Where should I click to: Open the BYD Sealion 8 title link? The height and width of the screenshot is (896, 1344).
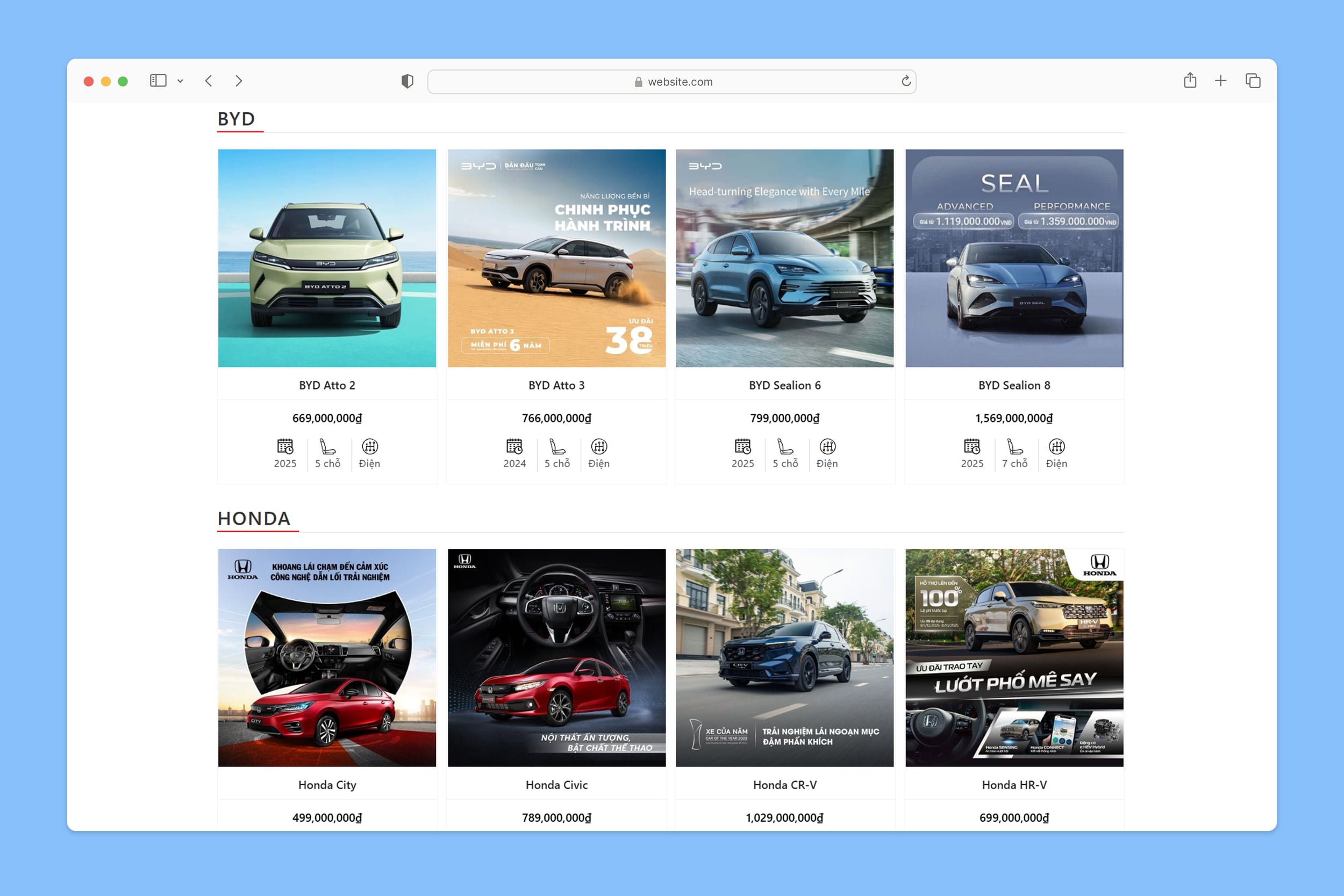pos(1014,385)
